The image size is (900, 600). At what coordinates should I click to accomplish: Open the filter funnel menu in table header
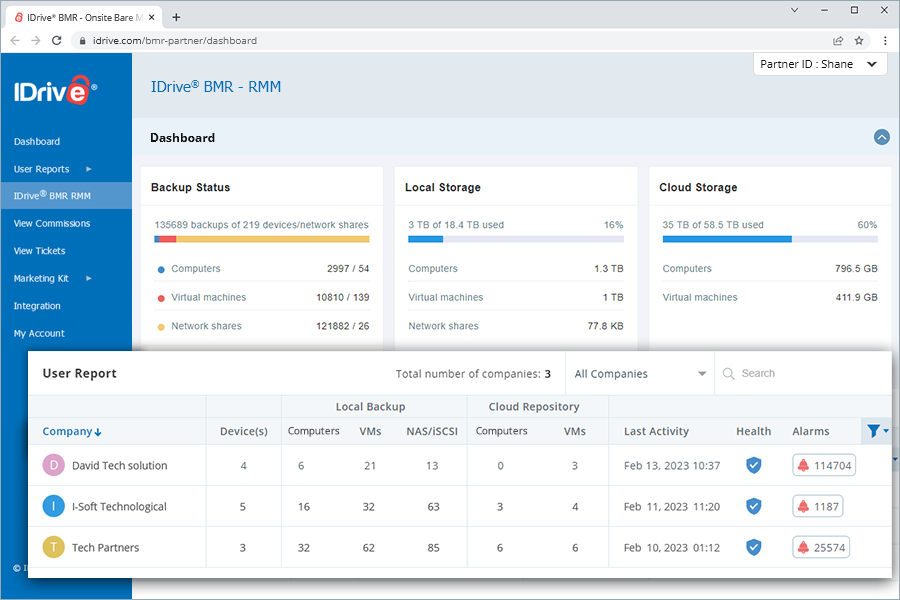877,431
